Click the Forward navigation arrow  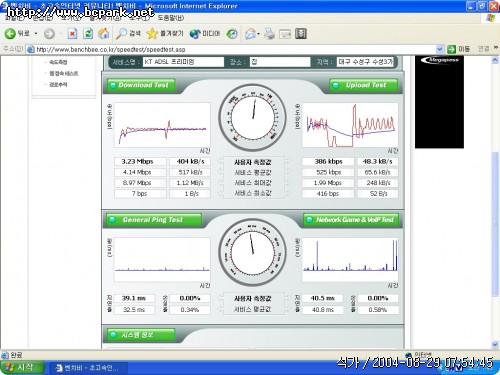[49, 34]
